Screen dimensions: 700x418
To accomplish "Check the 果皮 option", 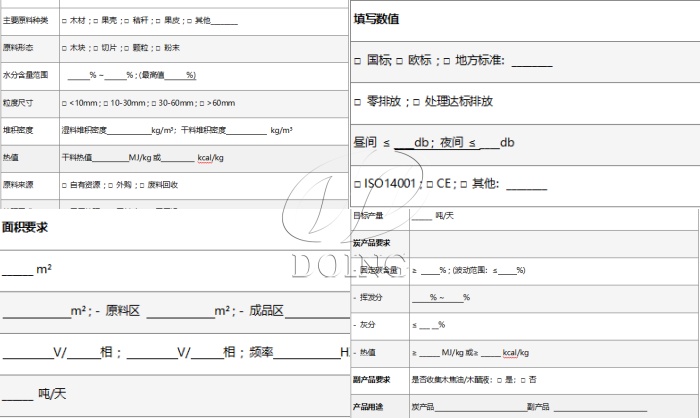I will pos(158,21).
